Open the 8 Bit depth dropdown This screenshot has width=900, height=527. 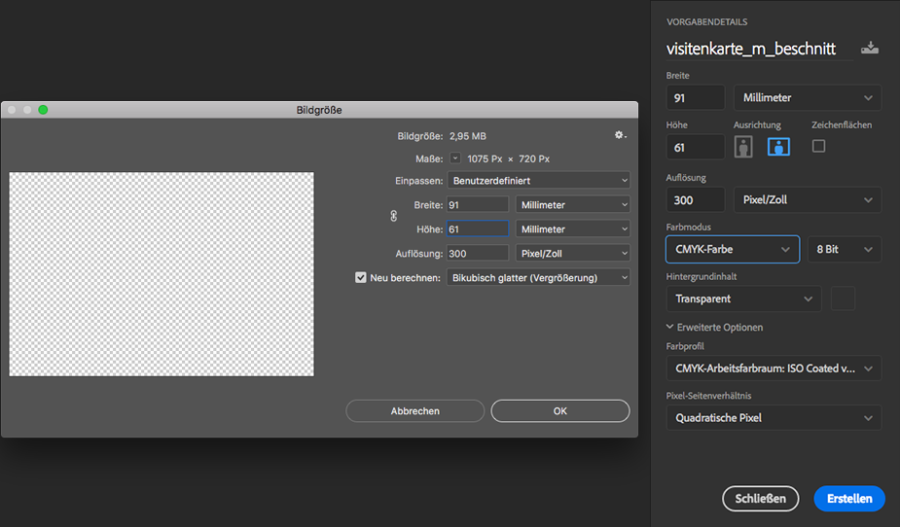tap(844, 249)
